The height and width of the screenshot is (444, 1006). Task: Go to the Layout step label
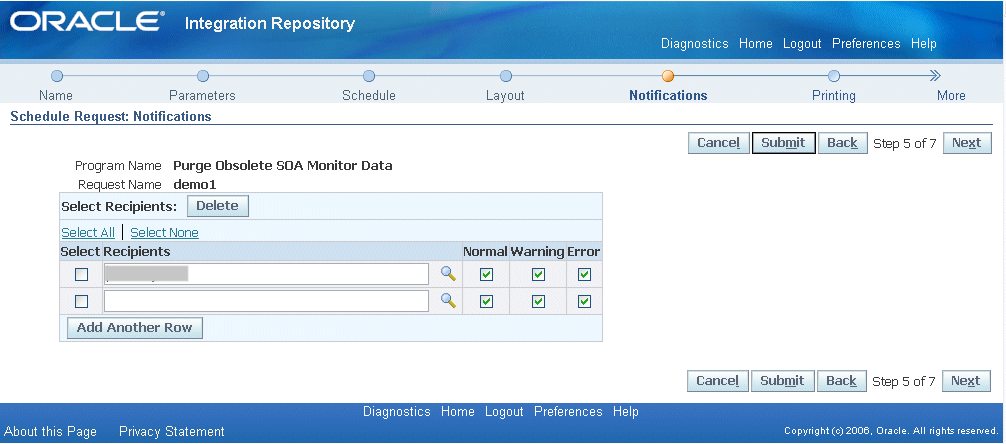[505, 96]
